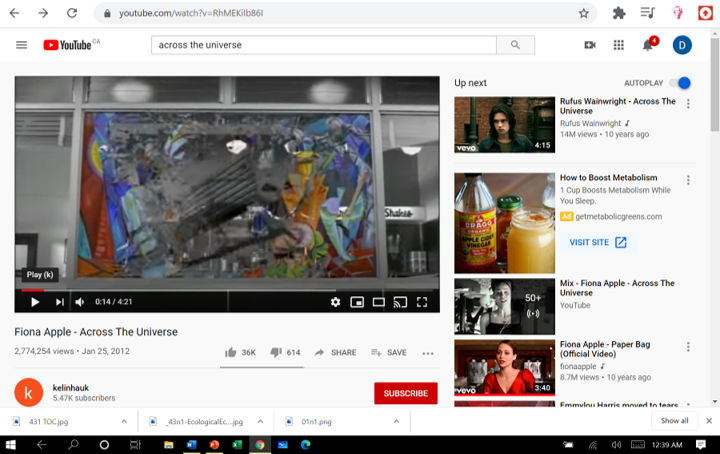Open the account avatar D
The height and width of the screenshot is (454, 720).
(682, 45)
